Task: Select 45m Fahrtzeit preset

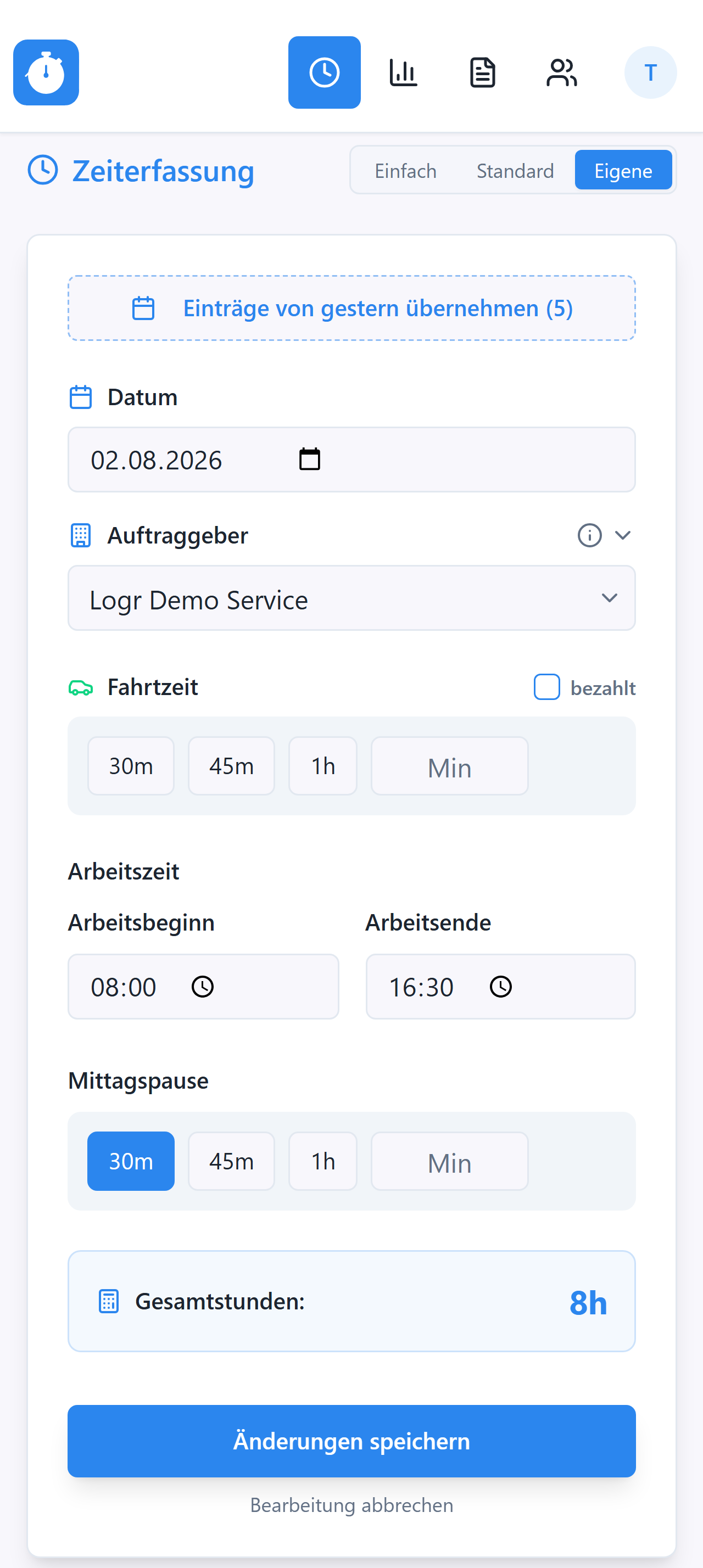Action: (231, 766)
